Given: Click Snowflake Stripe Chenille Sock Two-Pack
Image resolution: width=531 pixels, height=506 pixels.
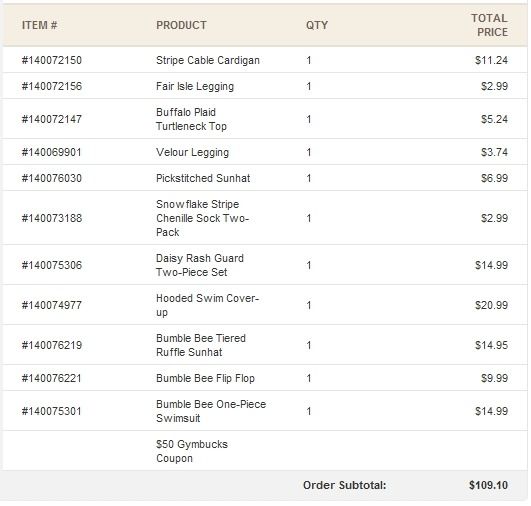Looking at the screenshot, I should point(203,218).
